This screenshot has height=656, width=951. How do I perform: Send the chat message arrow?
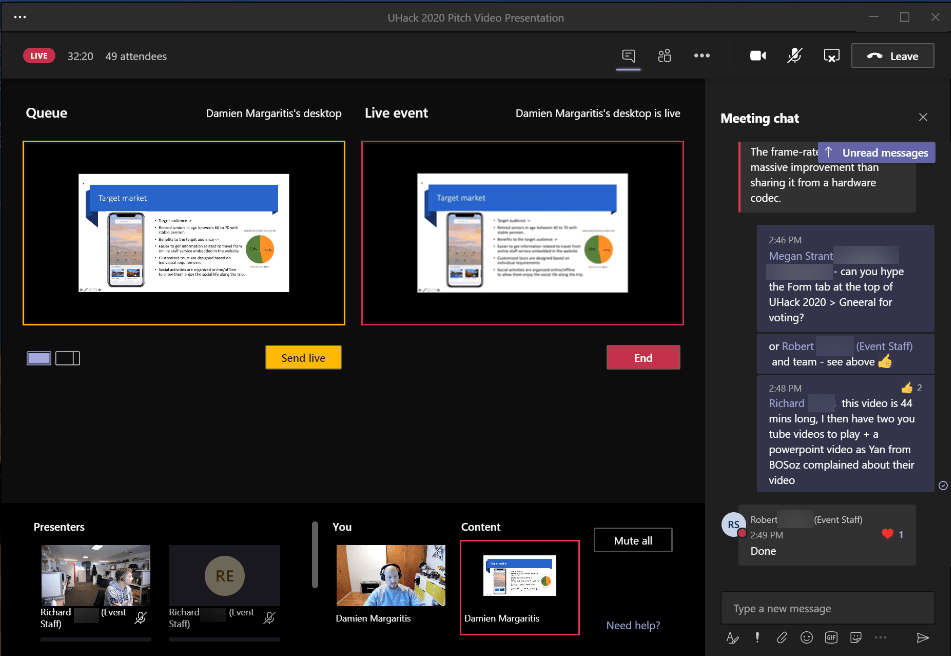tap(922, 637)
